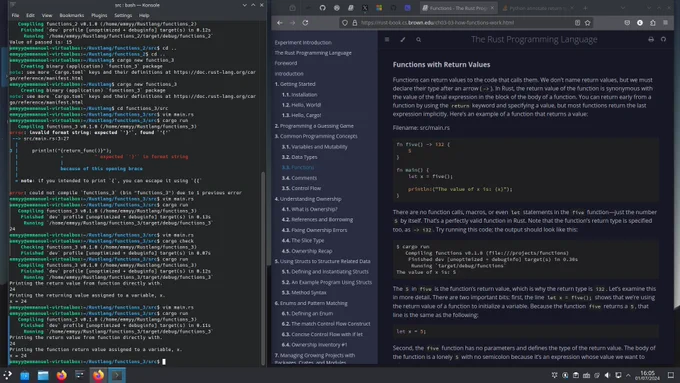
Task: Open the book's GitHub repository icon
Action: (664, 39)
